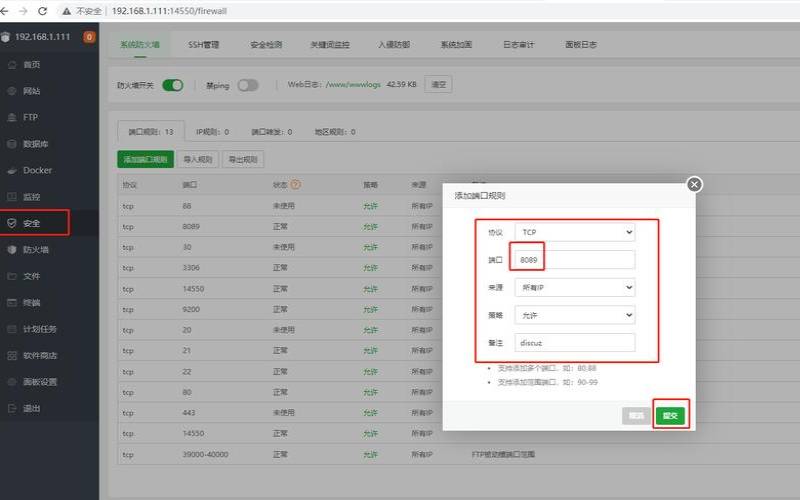Open 计划任务 scheduled tasks in the sidebar

(x=39, y=329)
